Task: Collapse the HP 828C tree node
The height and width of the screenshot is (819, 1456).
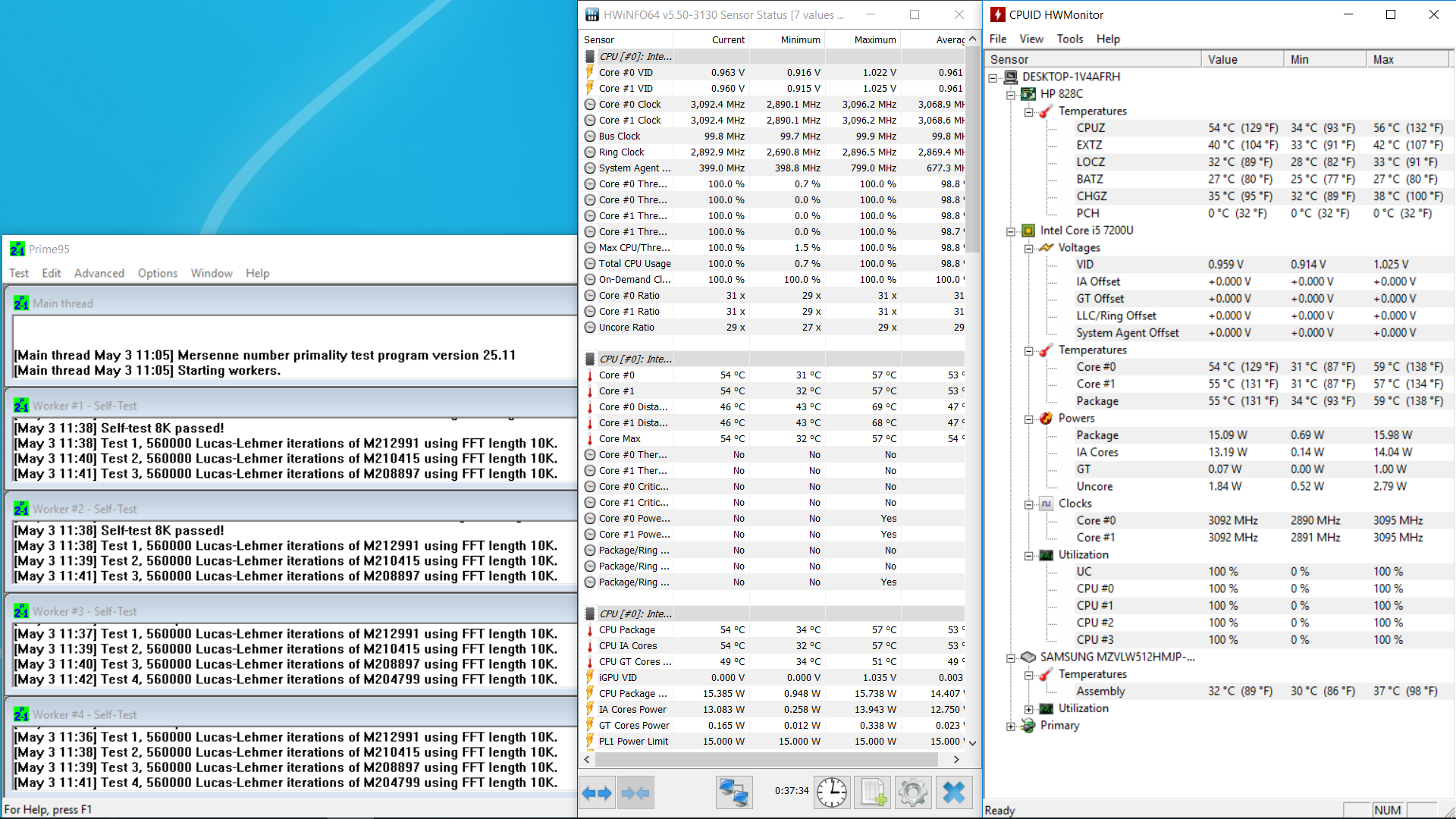Action: (1011, 95)
